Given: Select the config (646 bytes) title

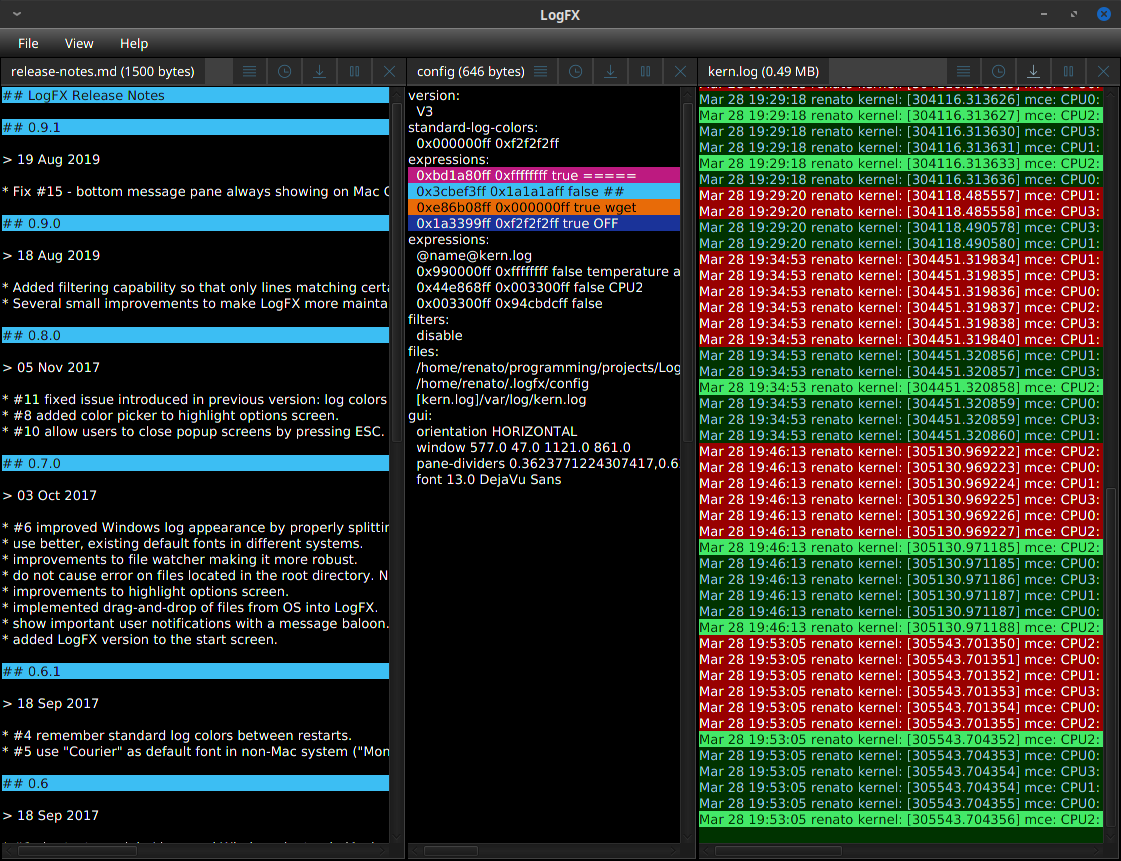Looking at the screenshot, I should pos(470,72).
